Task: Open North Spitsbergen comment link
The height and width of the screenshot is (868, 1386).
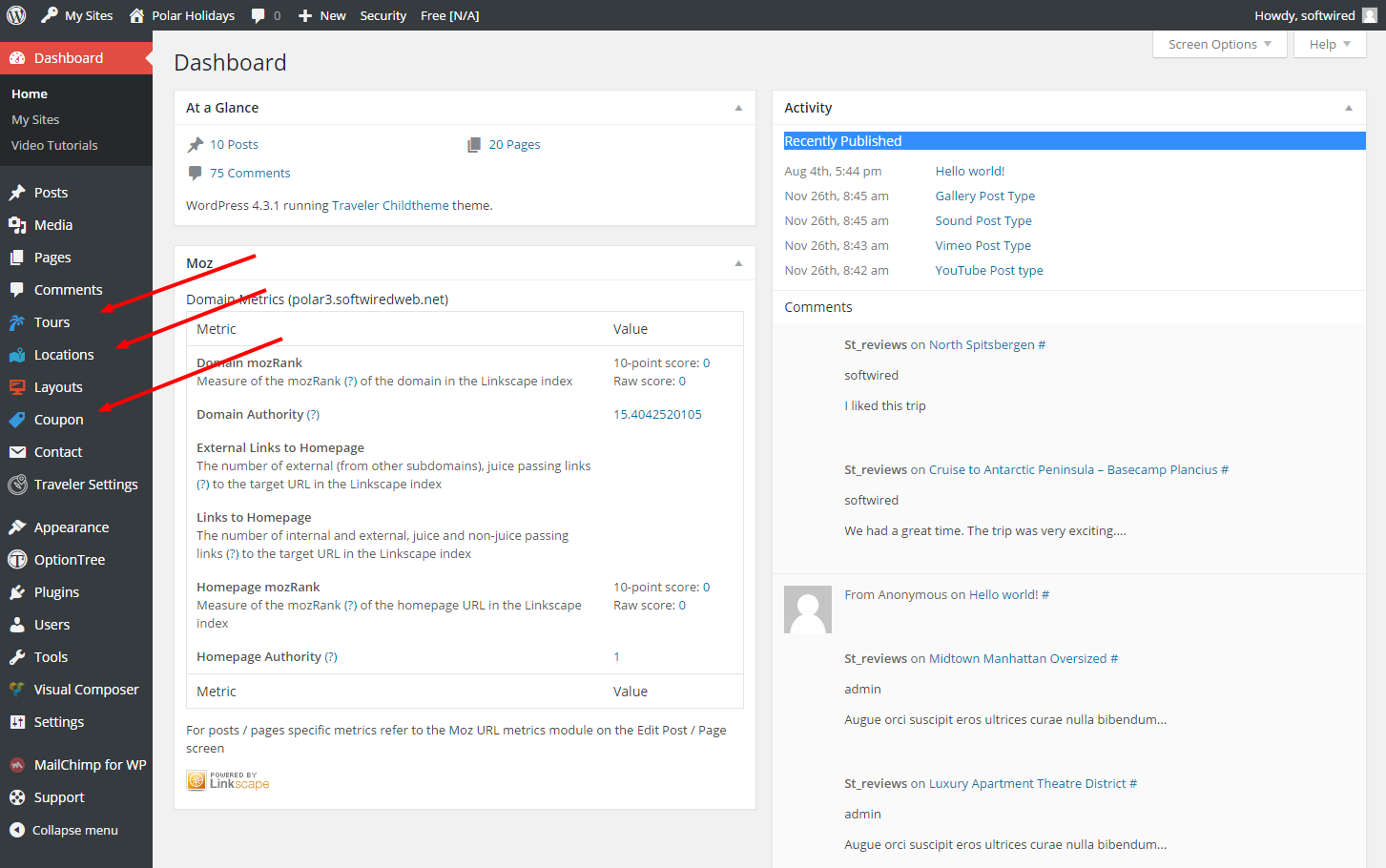Action: tap(982, 344)
